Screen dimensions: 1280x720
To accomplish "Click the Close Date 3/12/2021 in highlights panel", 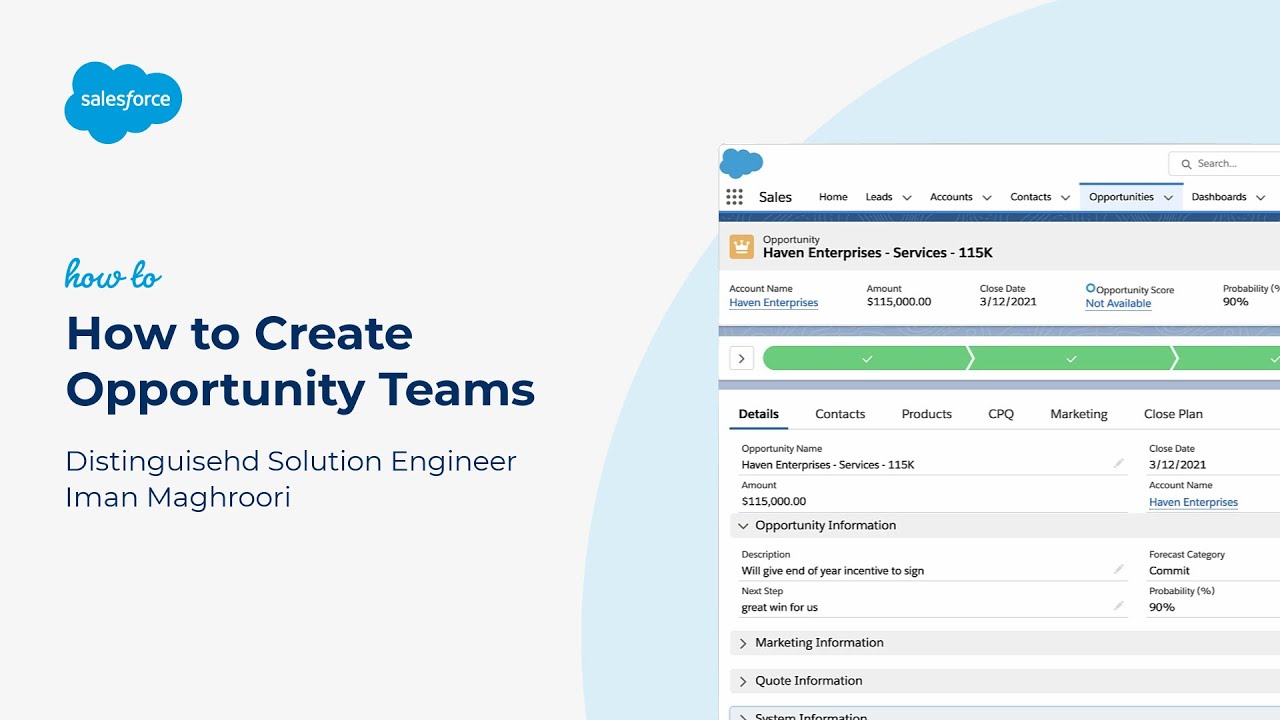I will 1008,302.
